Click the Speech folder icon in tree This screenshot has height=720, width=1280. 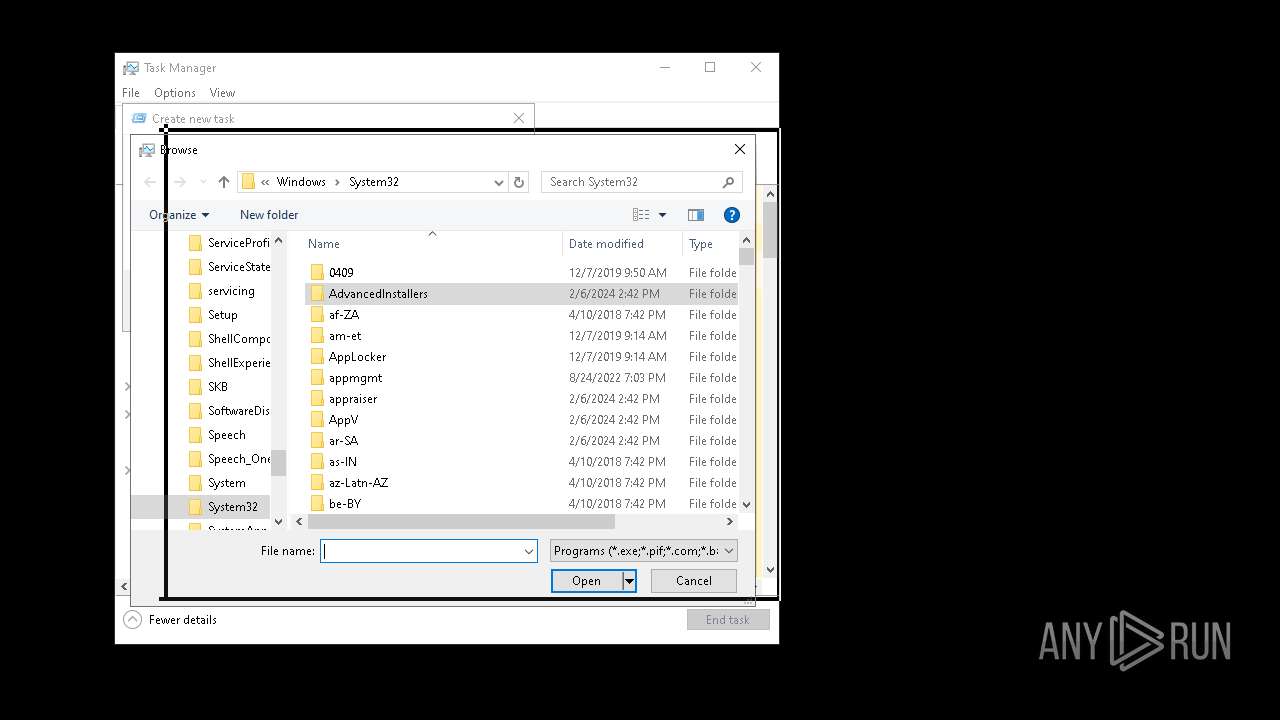pyautogui.click(x=196, y=435)
